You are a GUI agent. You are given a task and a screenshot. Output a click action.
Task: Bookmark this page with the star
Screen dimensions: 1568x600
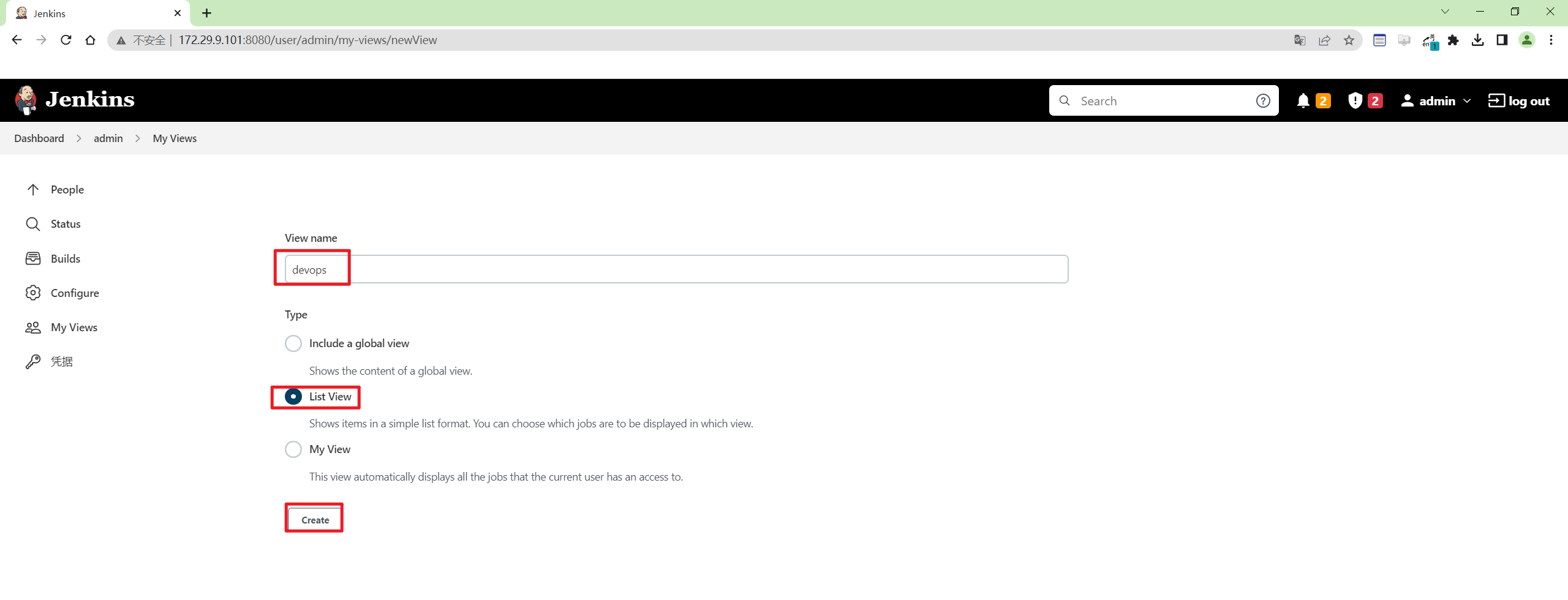pos(1349,40)
